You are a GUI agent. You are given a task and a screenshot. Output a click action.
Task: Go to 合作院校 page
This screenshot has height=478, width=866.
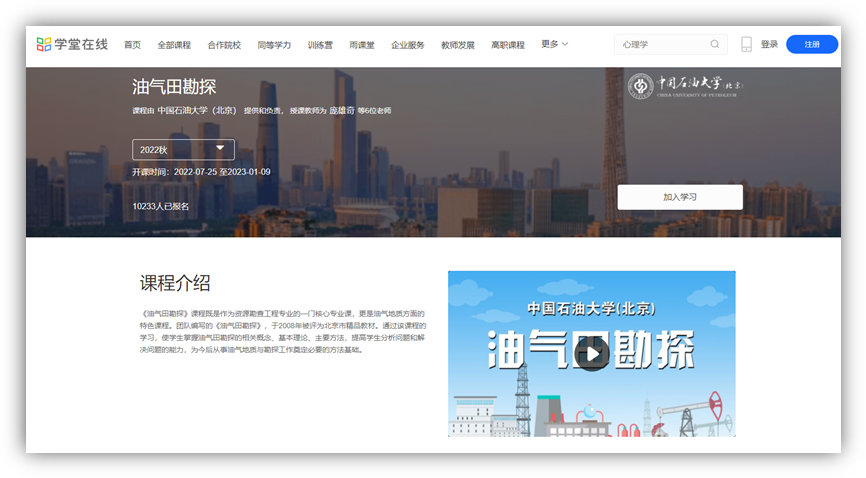tap(224, 45)
